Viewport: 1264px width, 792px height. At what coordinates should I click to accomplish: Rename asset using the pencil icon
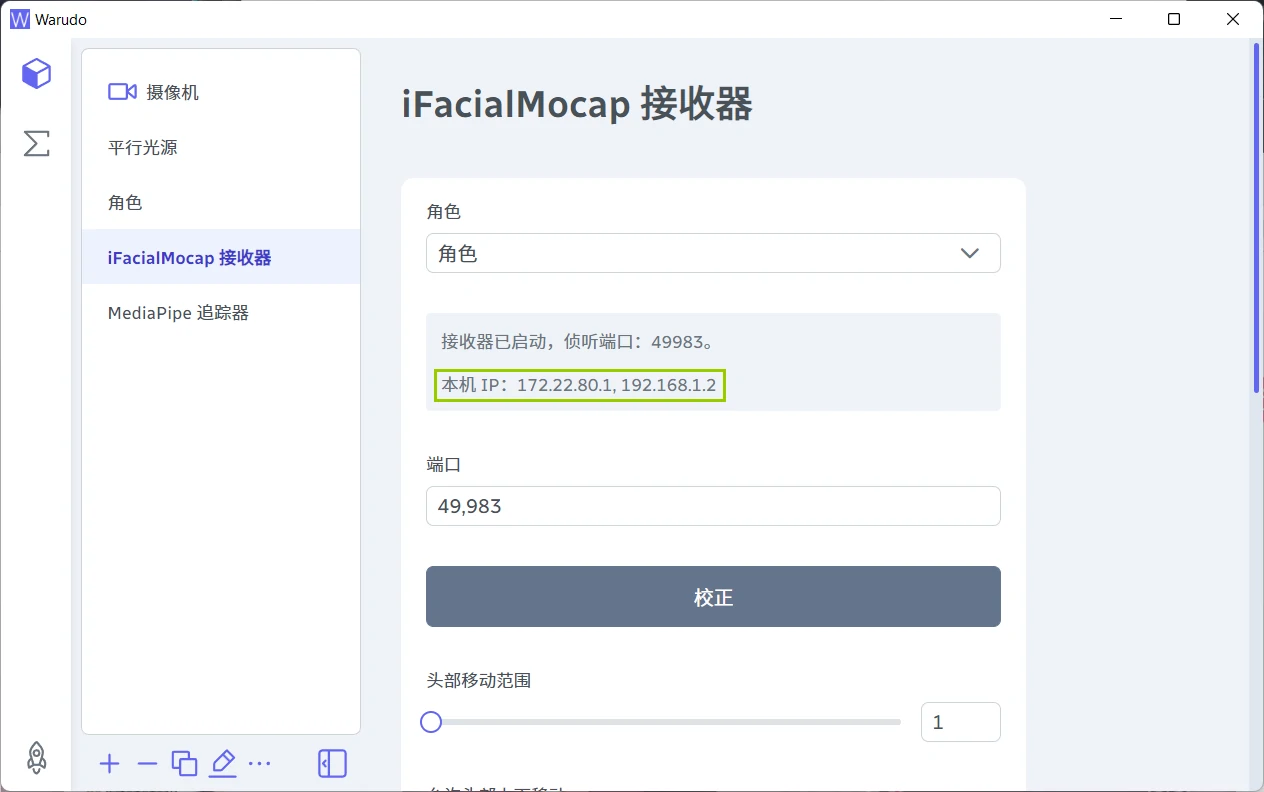222,764
